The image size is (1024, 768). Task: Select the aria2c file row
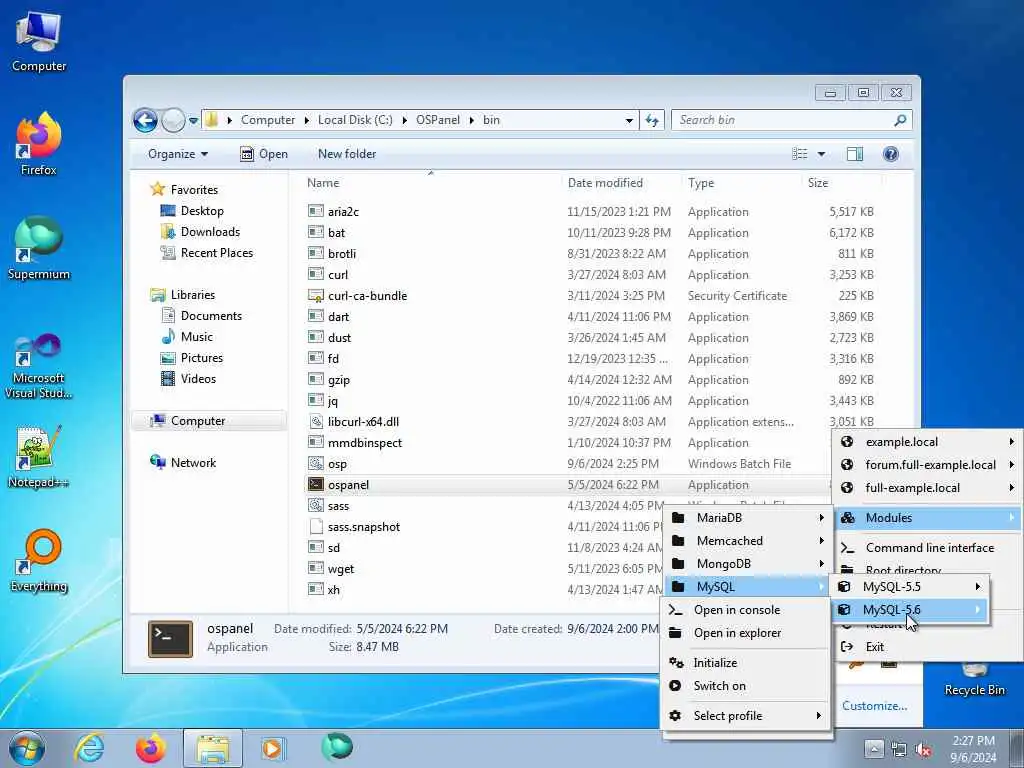pyautogui.click(x=591, y=212)
